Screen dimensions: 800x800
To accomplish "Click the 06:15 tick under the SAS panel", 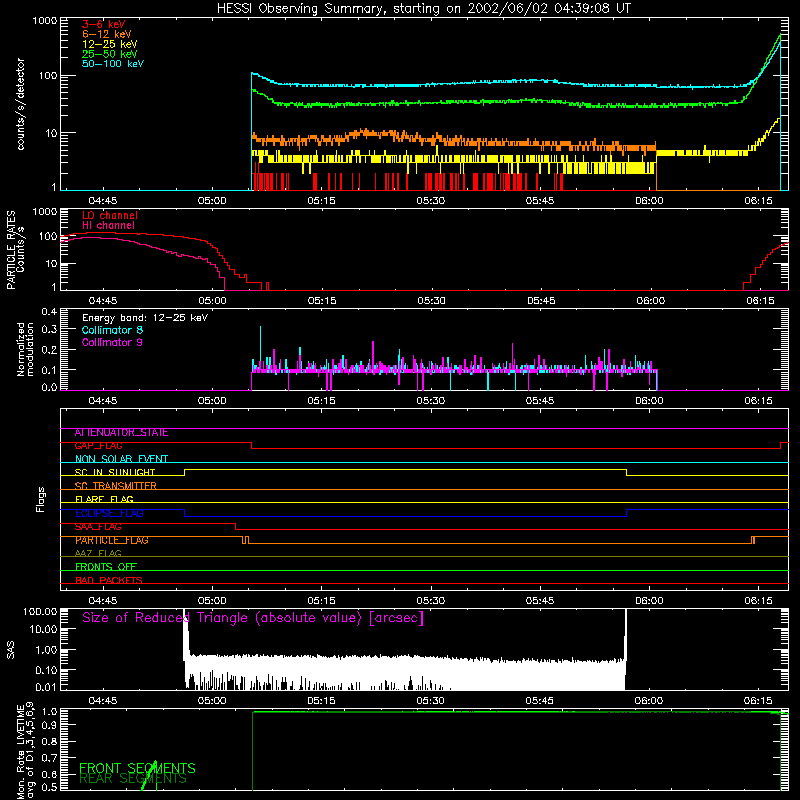I will coord(759,701).
